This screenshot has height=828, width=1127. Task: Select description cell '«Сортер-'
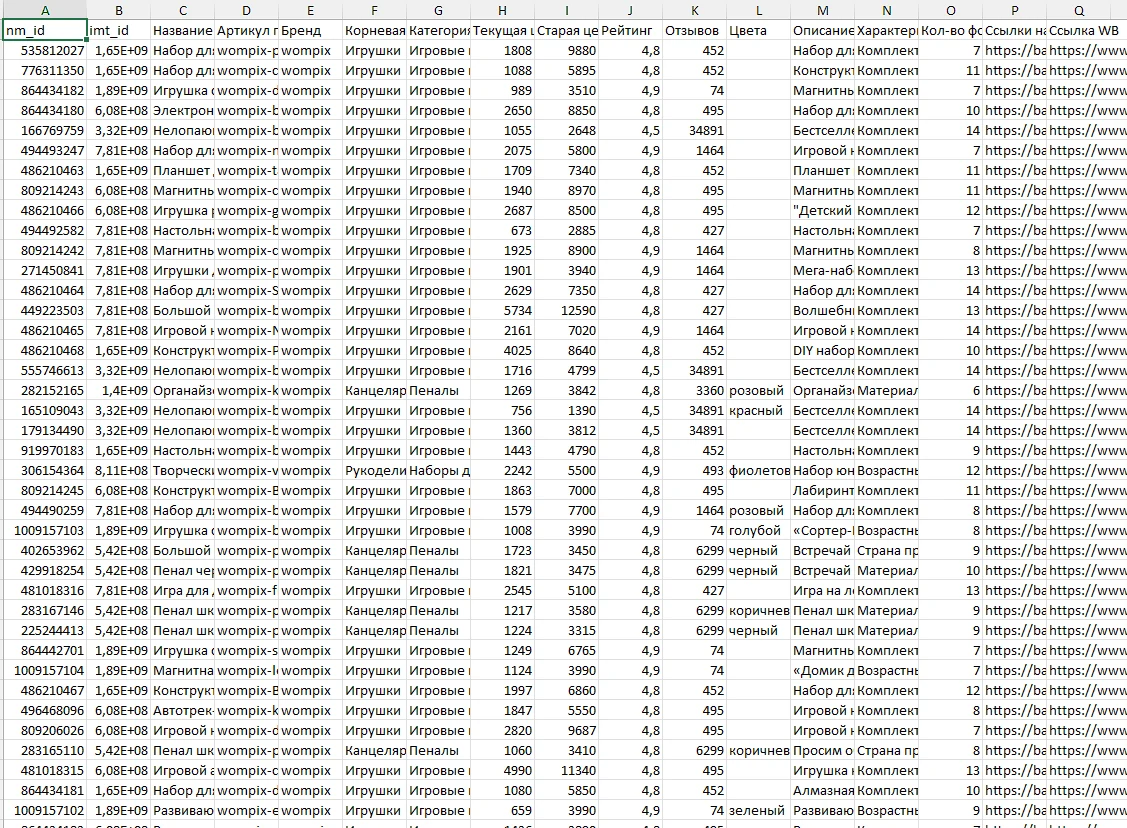point(822,530)
